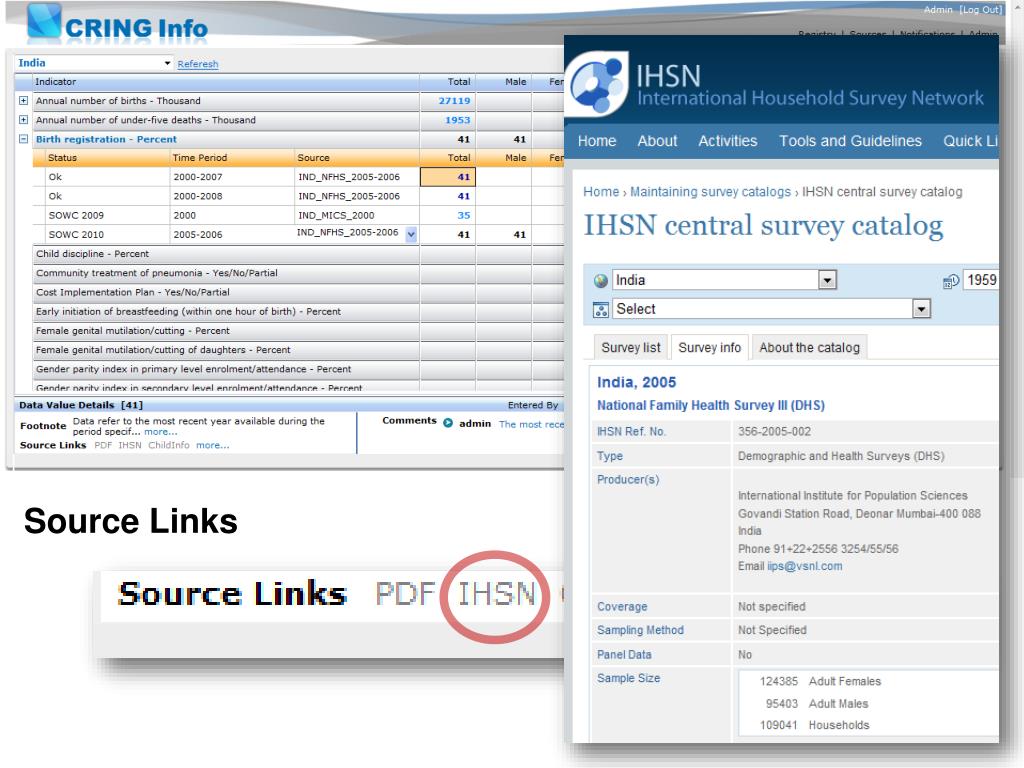Open the ChildInfo source link
Viewport: 1024px width, 768px height.
(x=168, y=445)
